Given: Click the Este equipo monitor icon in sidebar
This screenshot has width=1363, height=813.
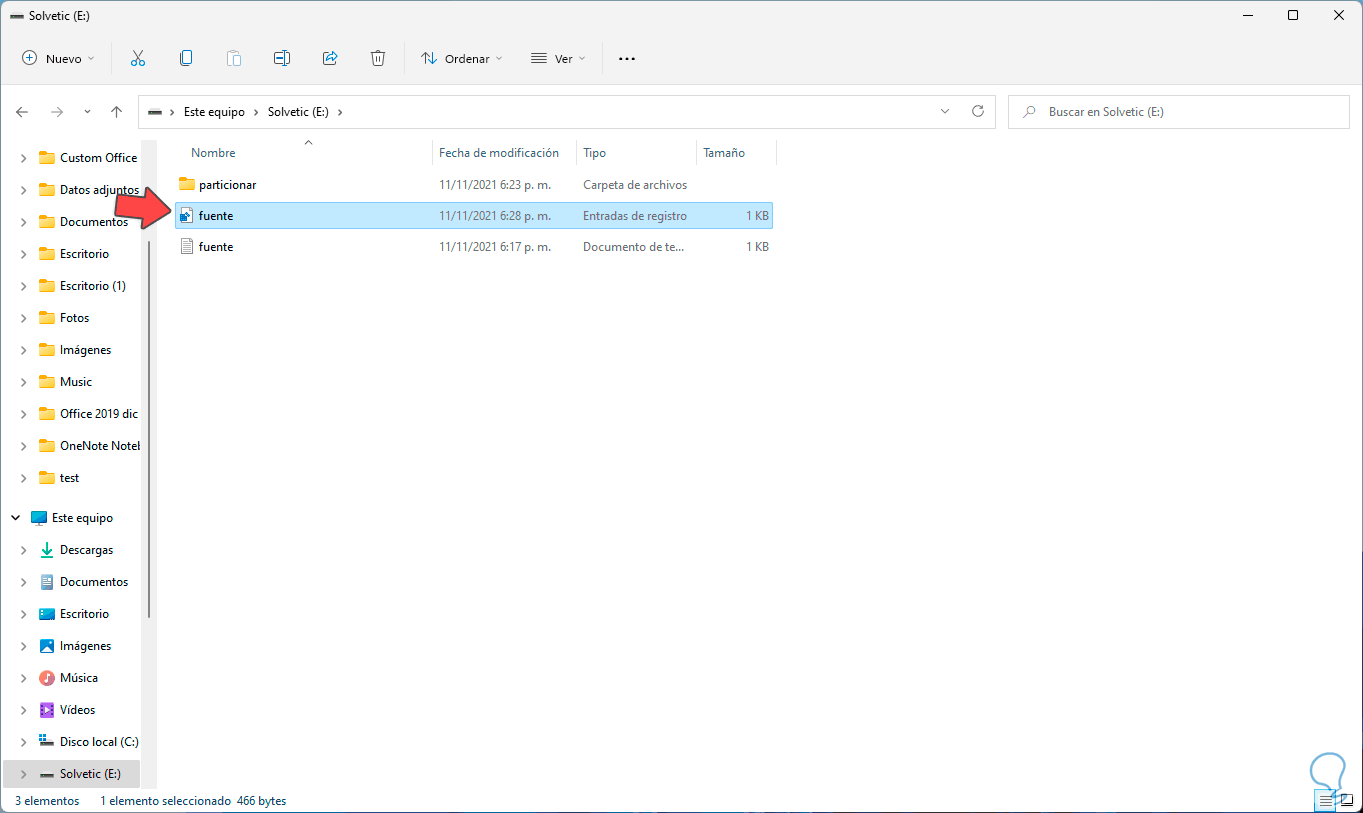Looking at the screenshot, I should coord(39,518).
